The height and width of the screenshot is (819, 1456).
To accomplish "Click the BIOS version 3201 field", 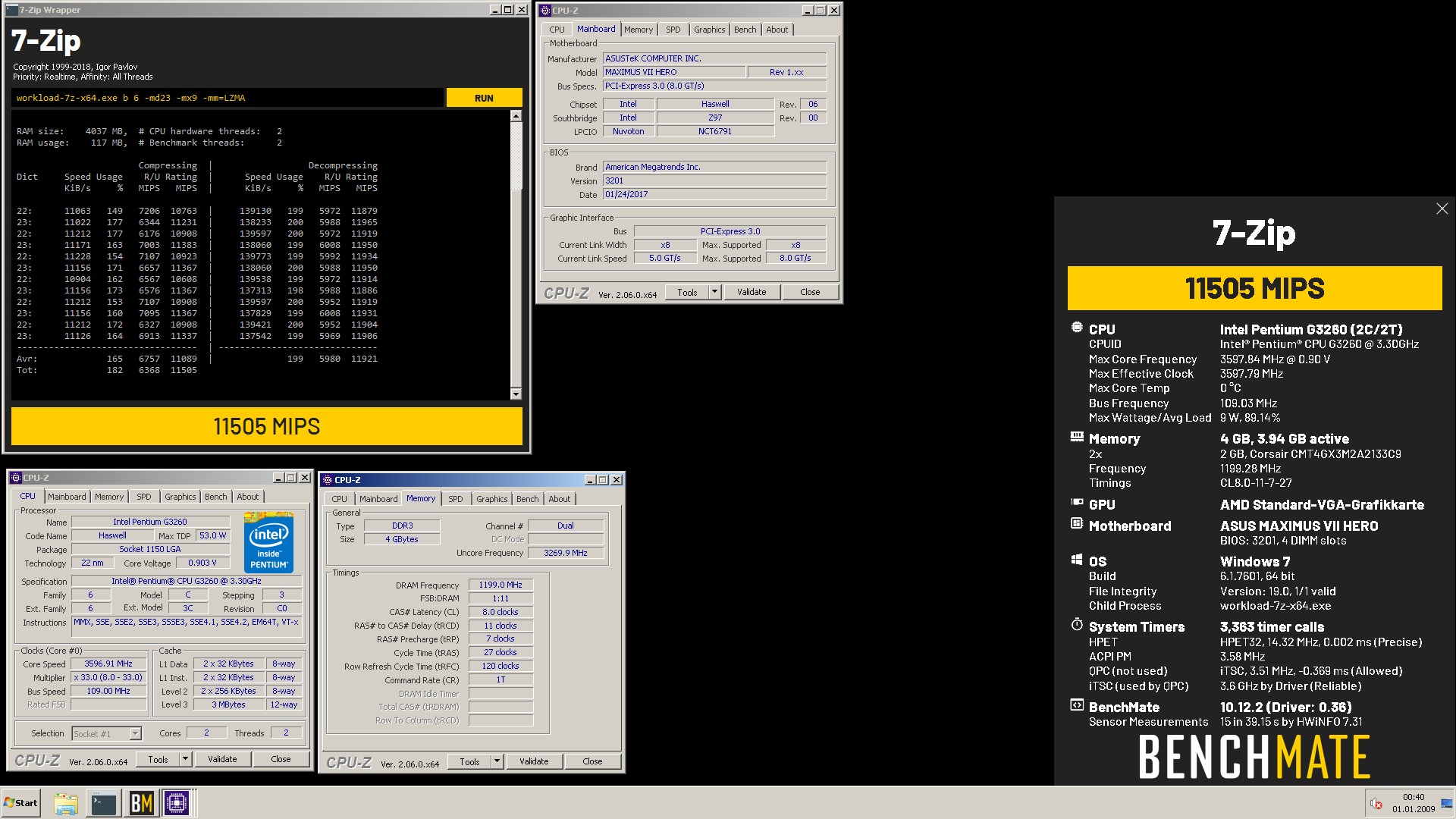I will click(x=714, y=180).
